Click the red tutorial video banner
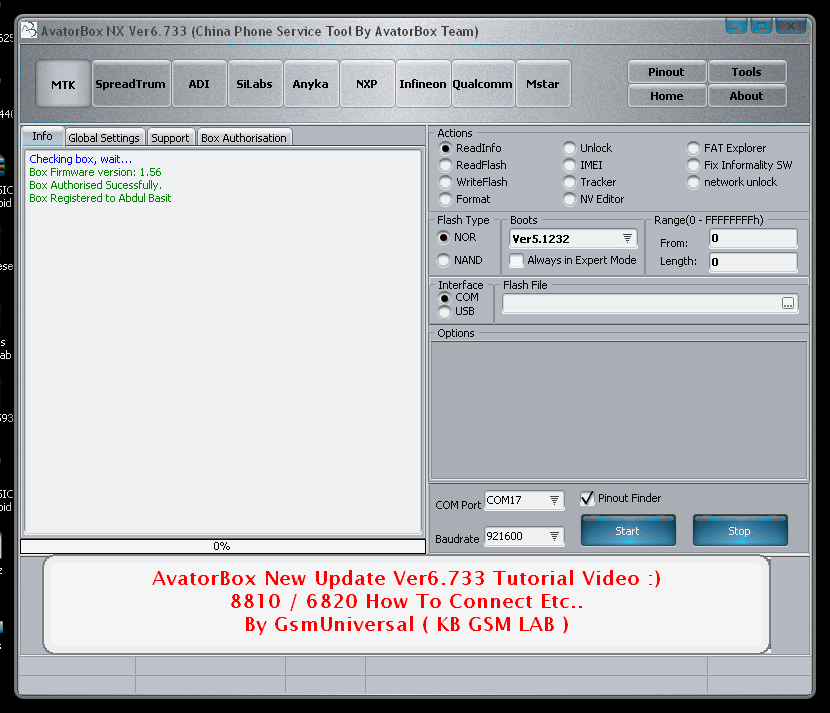The height and width of the screenshot is (713, 830). click(407, 604)
